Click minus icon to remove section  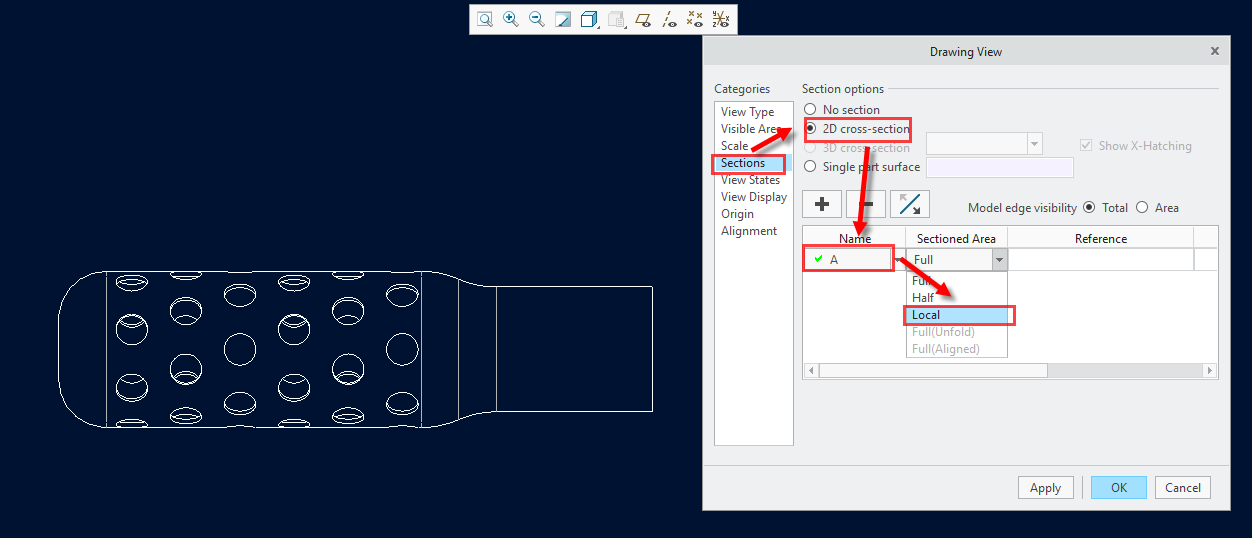click(x=866, y=204)
